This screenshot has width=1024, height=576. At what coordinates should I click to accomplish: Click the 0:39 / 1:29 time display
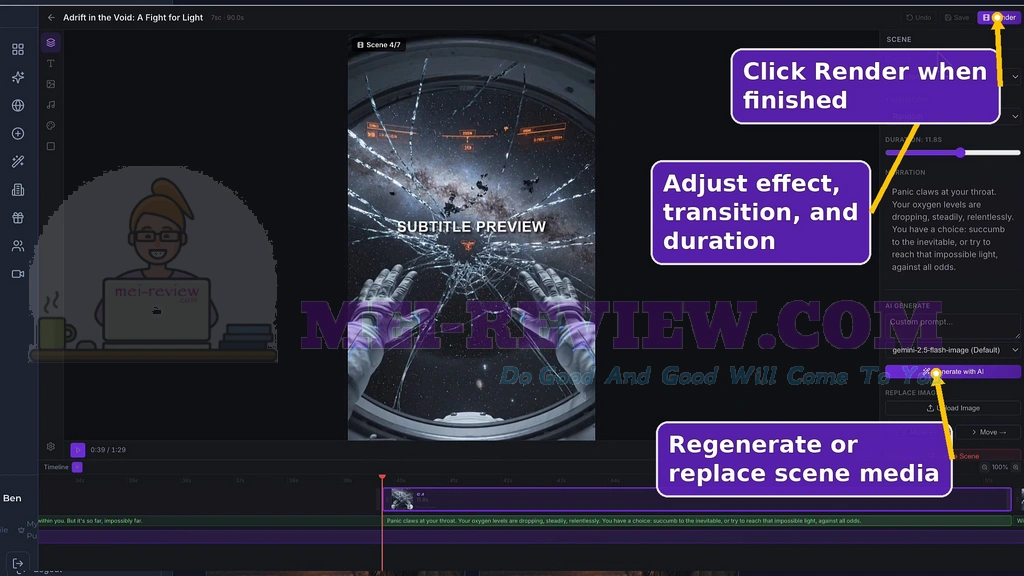(x=108, y=449)
